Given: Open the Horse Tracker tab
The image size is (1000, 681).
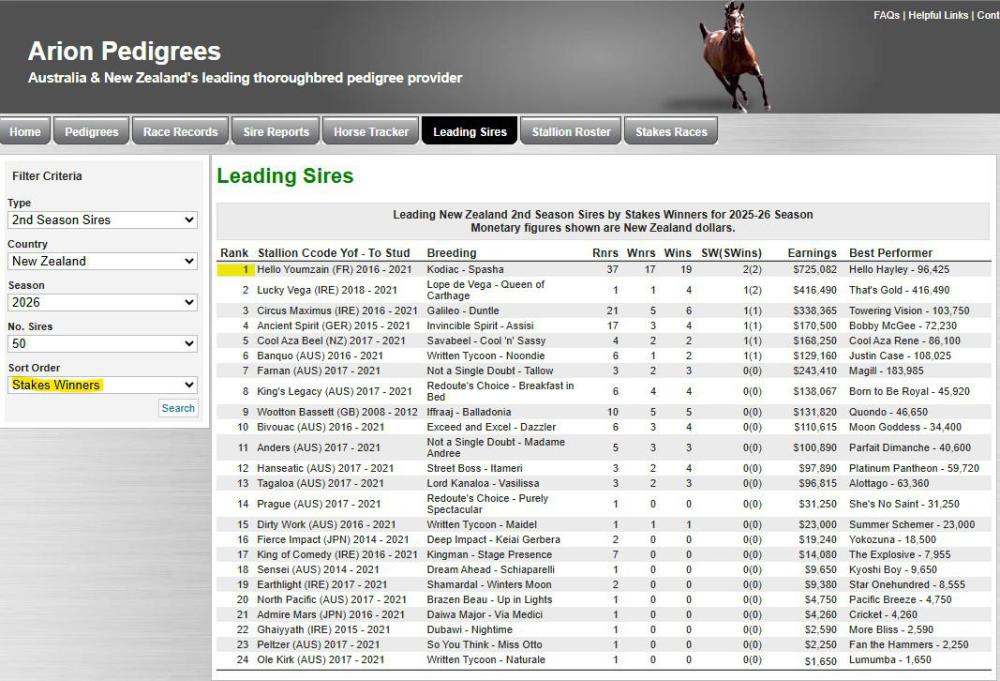Looking at the screenshot, I should click(x=371, y=131).
